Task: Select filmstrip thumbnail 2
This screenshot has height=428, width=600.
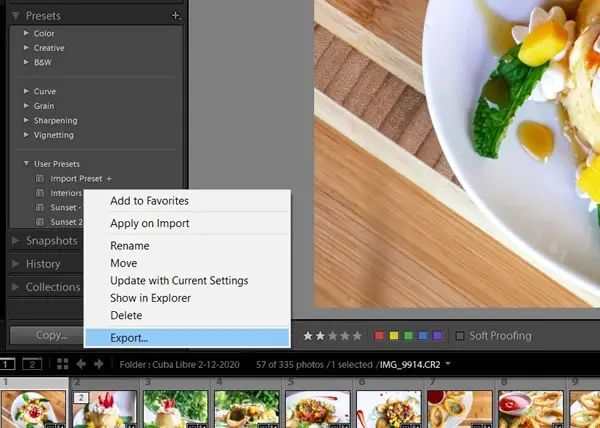Action: pyautogui.click(x=104, y=409)
